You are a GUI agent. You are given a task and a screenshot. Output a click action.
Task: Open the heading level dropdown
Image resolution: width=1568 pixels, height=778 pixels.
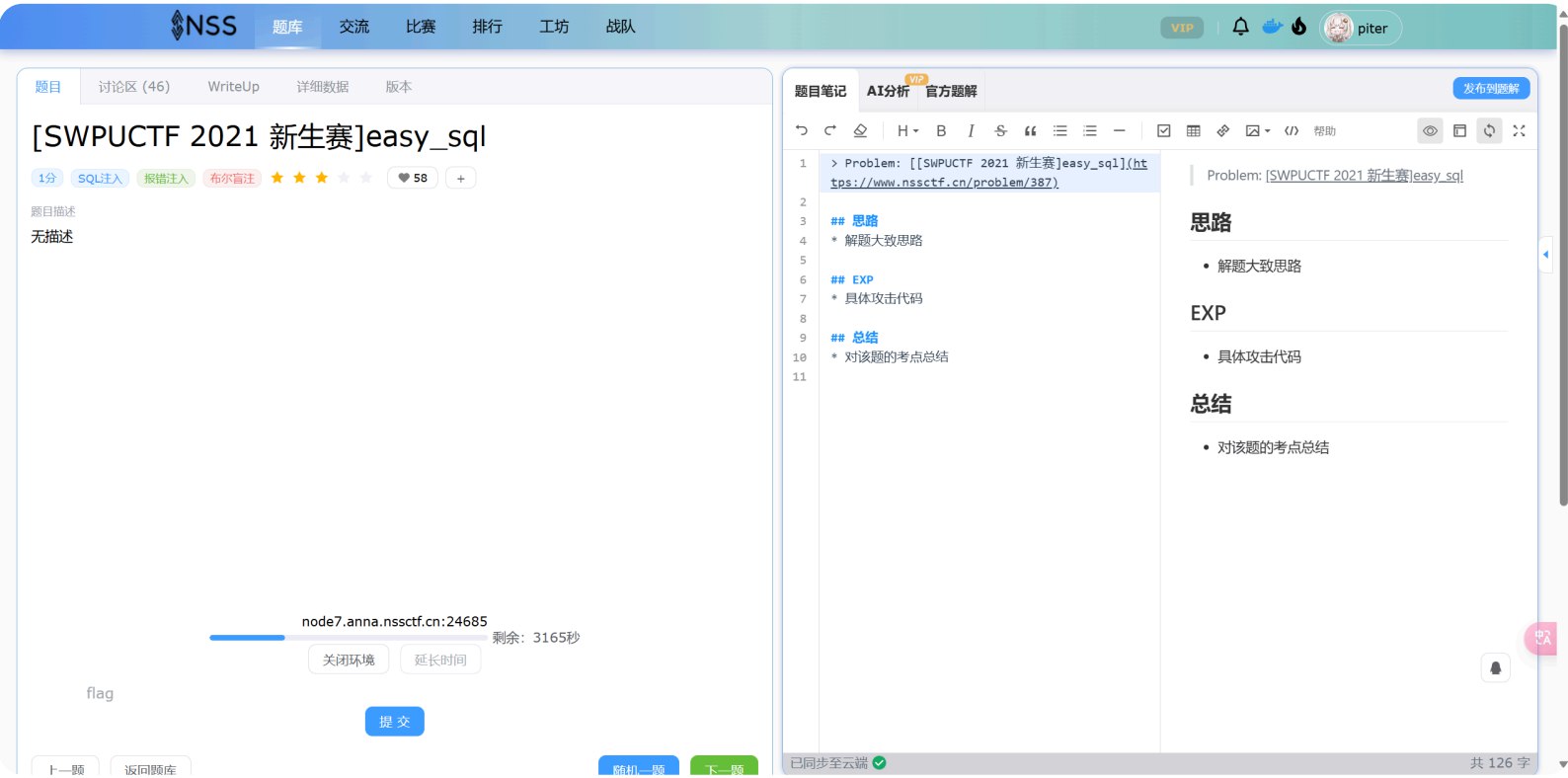click(906, 130)
